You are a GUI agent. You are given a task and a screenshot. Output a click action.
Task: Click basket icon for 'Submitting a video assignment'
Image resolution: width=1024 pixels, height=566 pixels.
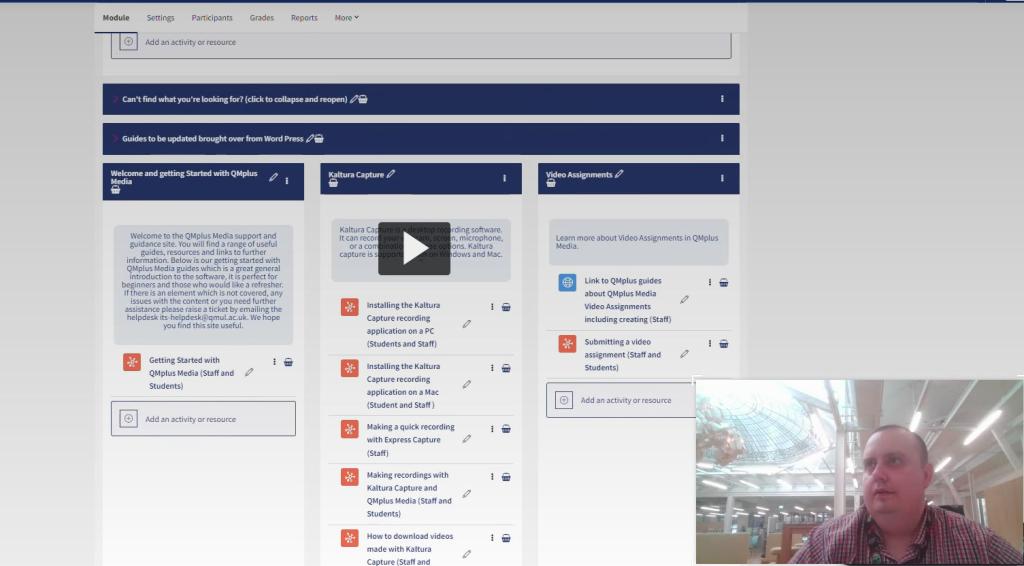(x=723, y=343)
